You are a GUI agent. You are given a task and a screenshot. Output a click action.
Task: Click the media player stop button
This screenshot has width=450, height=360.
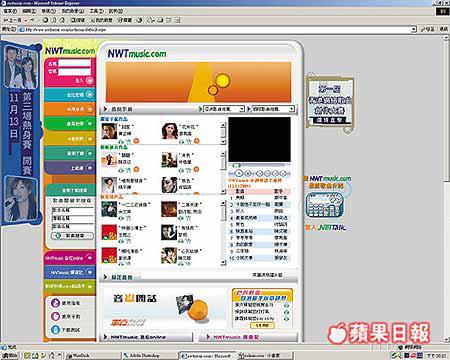(248, 173)
